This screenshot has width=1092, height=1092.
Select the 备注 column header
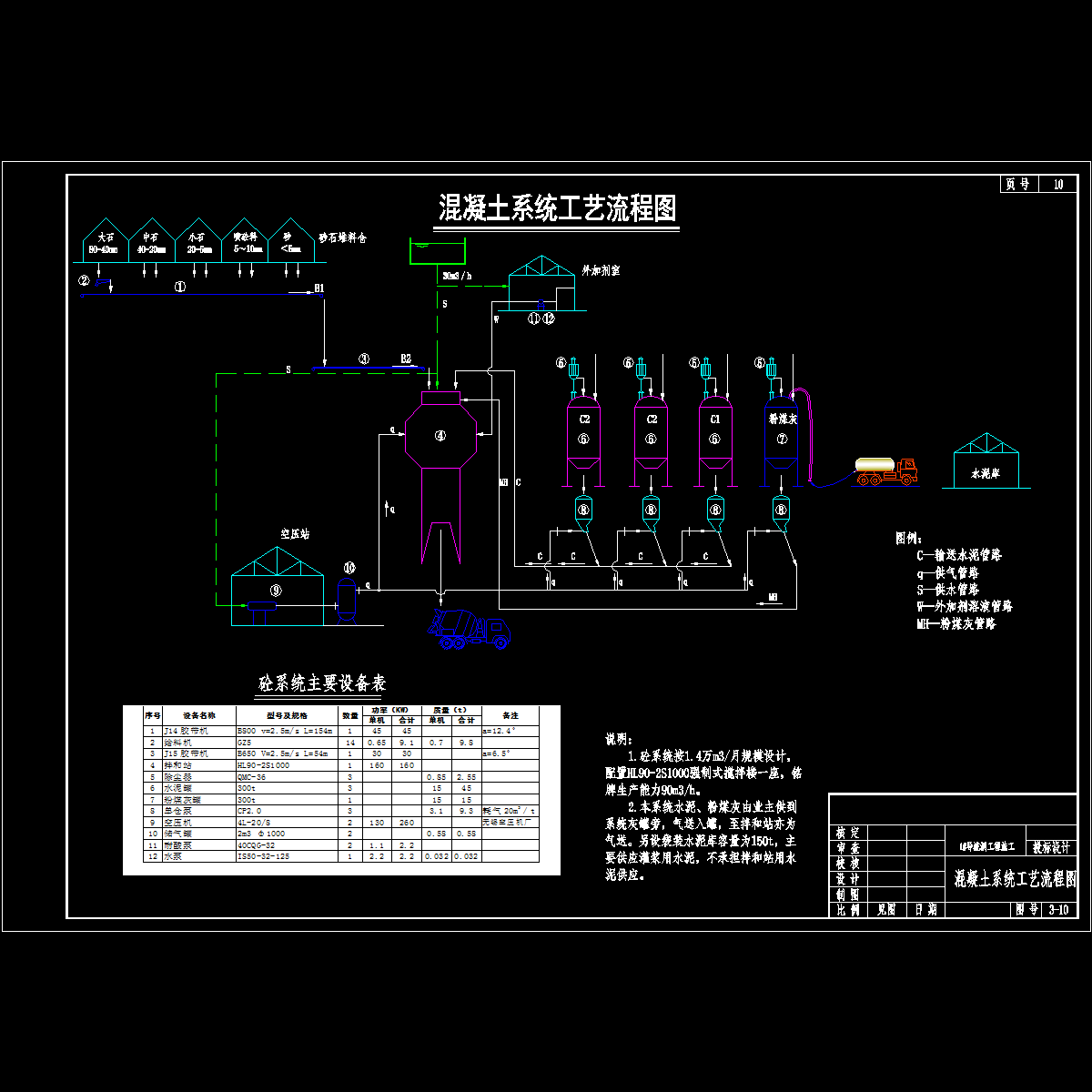(x=510, y=715)
